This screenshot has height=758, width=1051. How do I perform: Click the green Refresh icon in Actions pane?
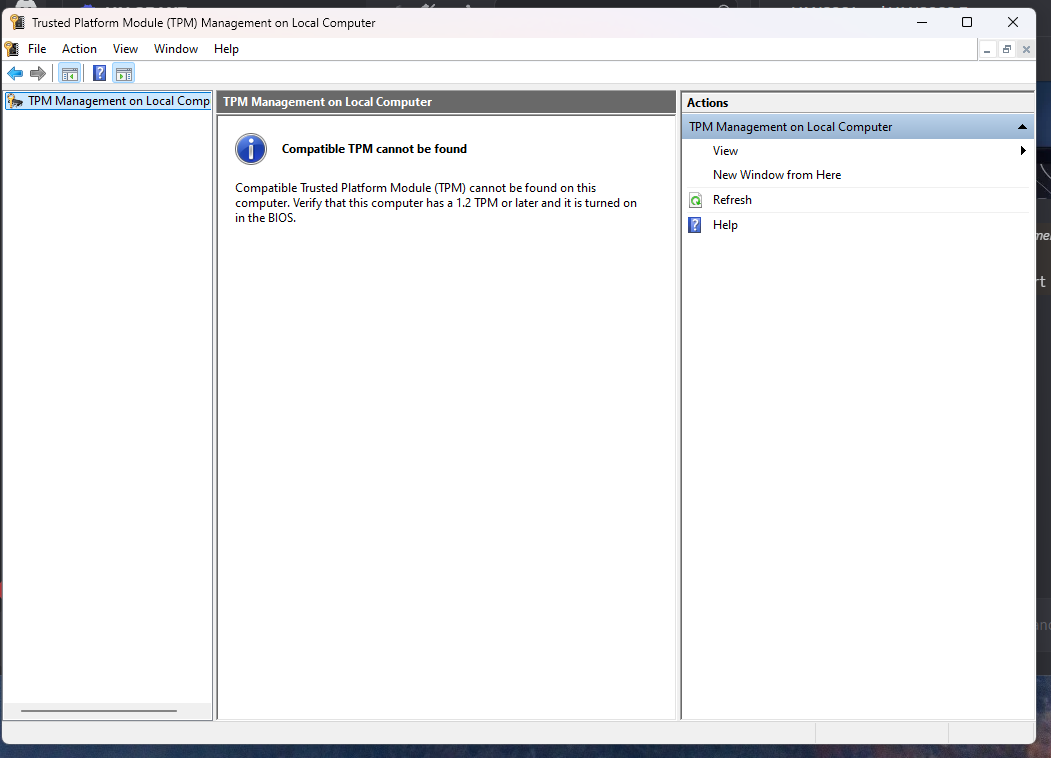point(696,200)
